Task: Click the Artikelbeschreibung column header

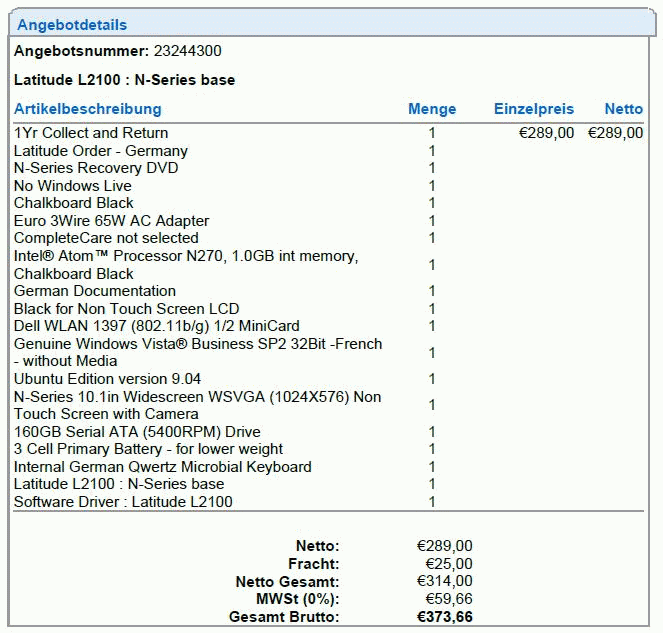Action: click(x=88, y=109)
